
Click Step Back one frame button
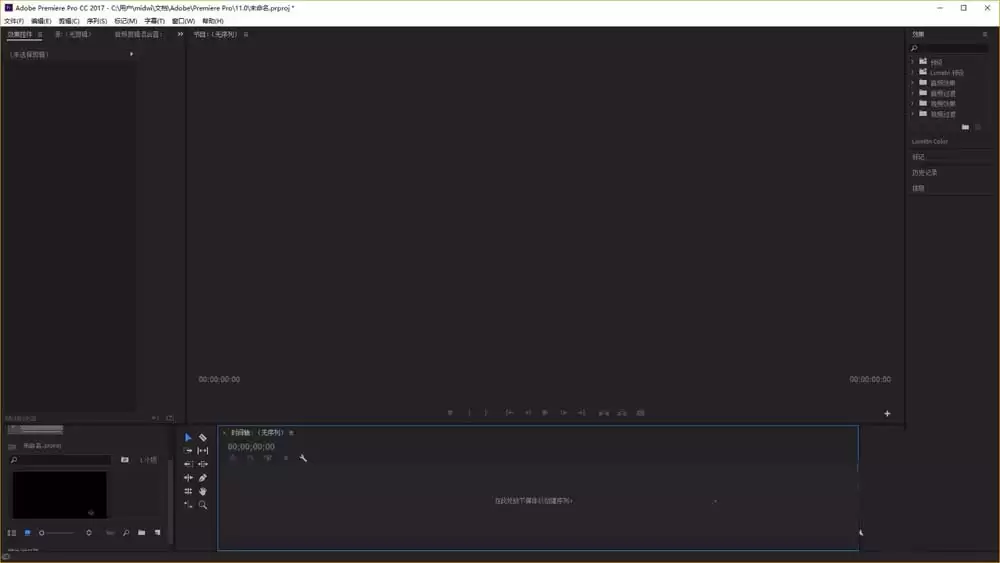click(x=527, y=413)
